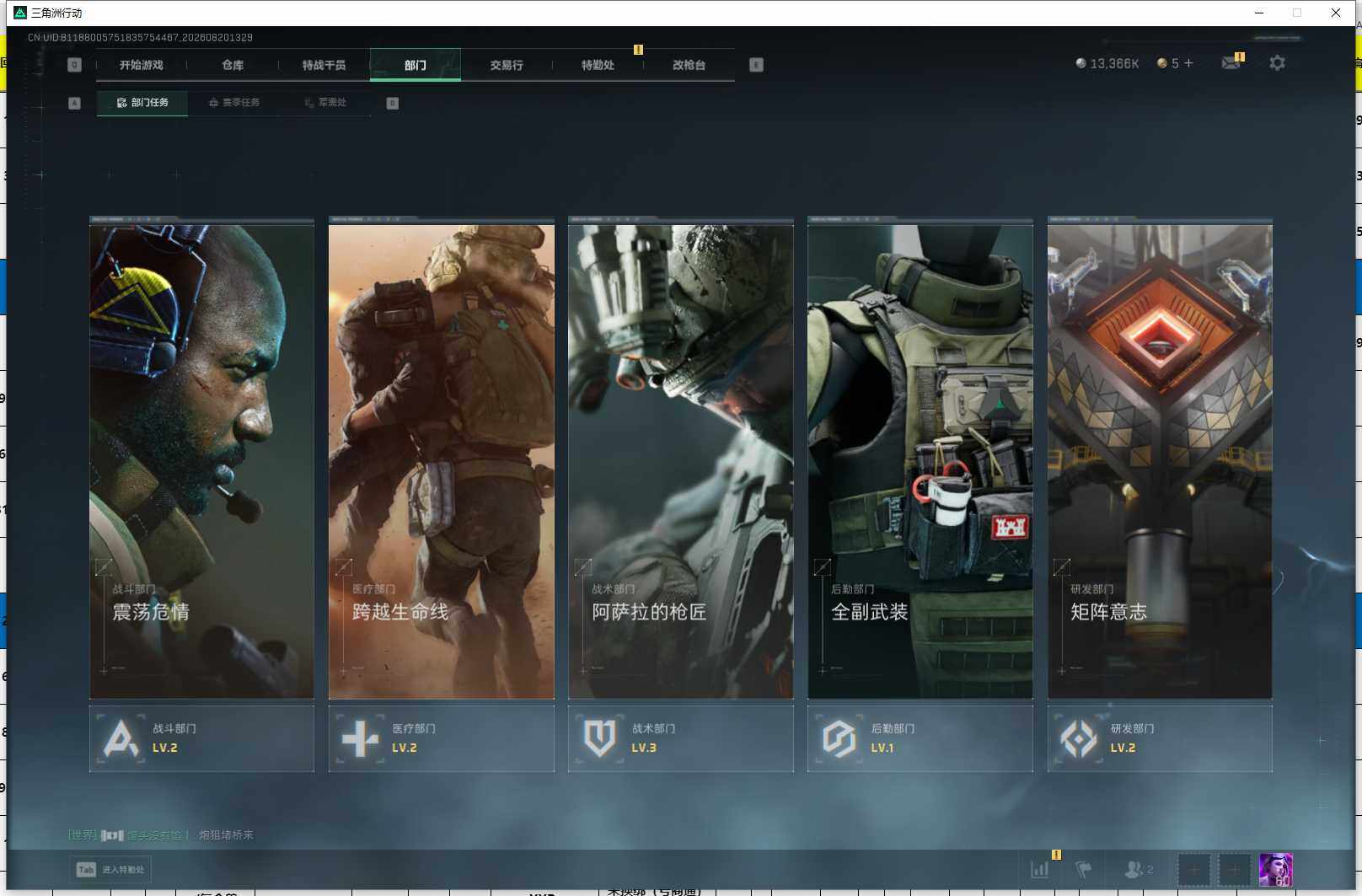
Task: Switch to the 仓库 tab
Action: (233, 65)
